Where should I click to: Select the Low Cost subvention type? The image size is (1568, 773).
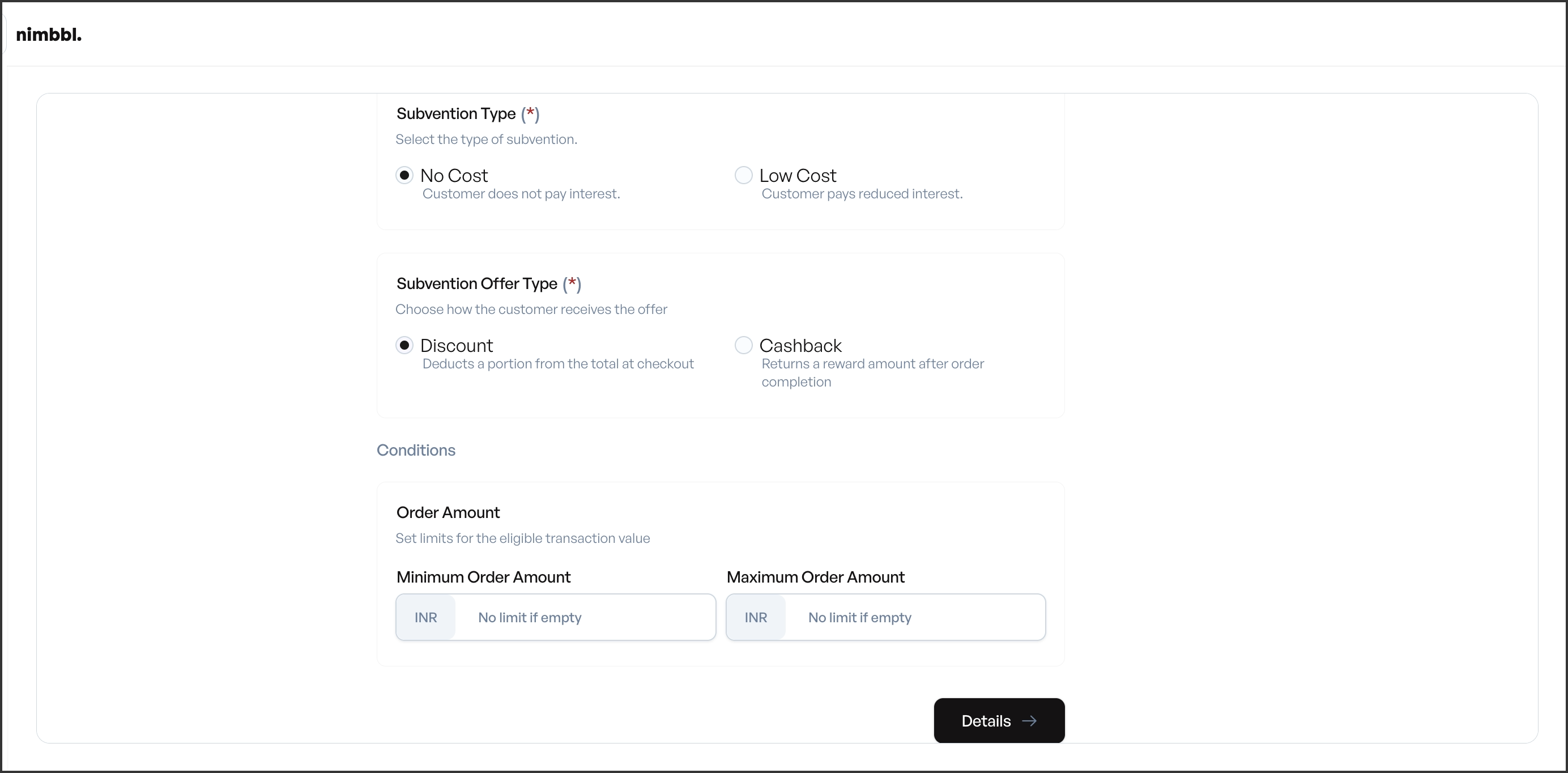click(x=743, y=176)
